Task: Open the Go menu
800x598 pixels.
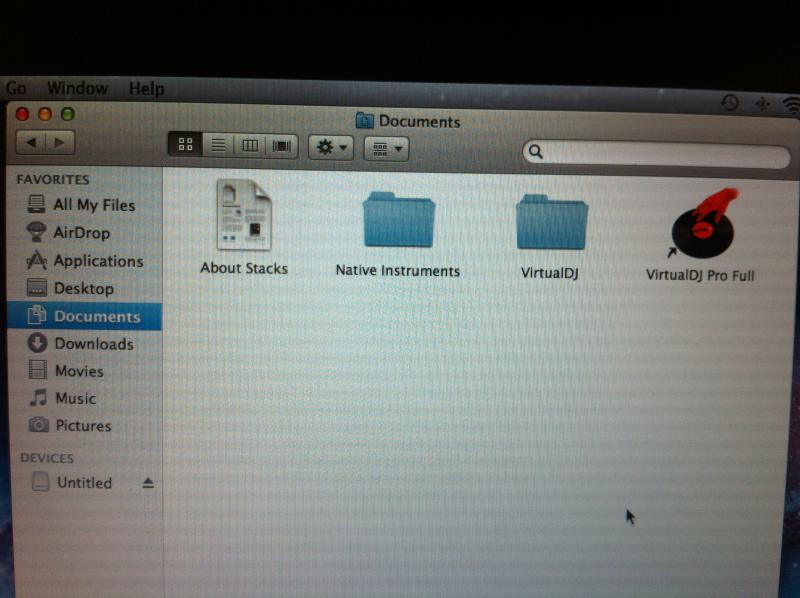Action: [16, 88]
